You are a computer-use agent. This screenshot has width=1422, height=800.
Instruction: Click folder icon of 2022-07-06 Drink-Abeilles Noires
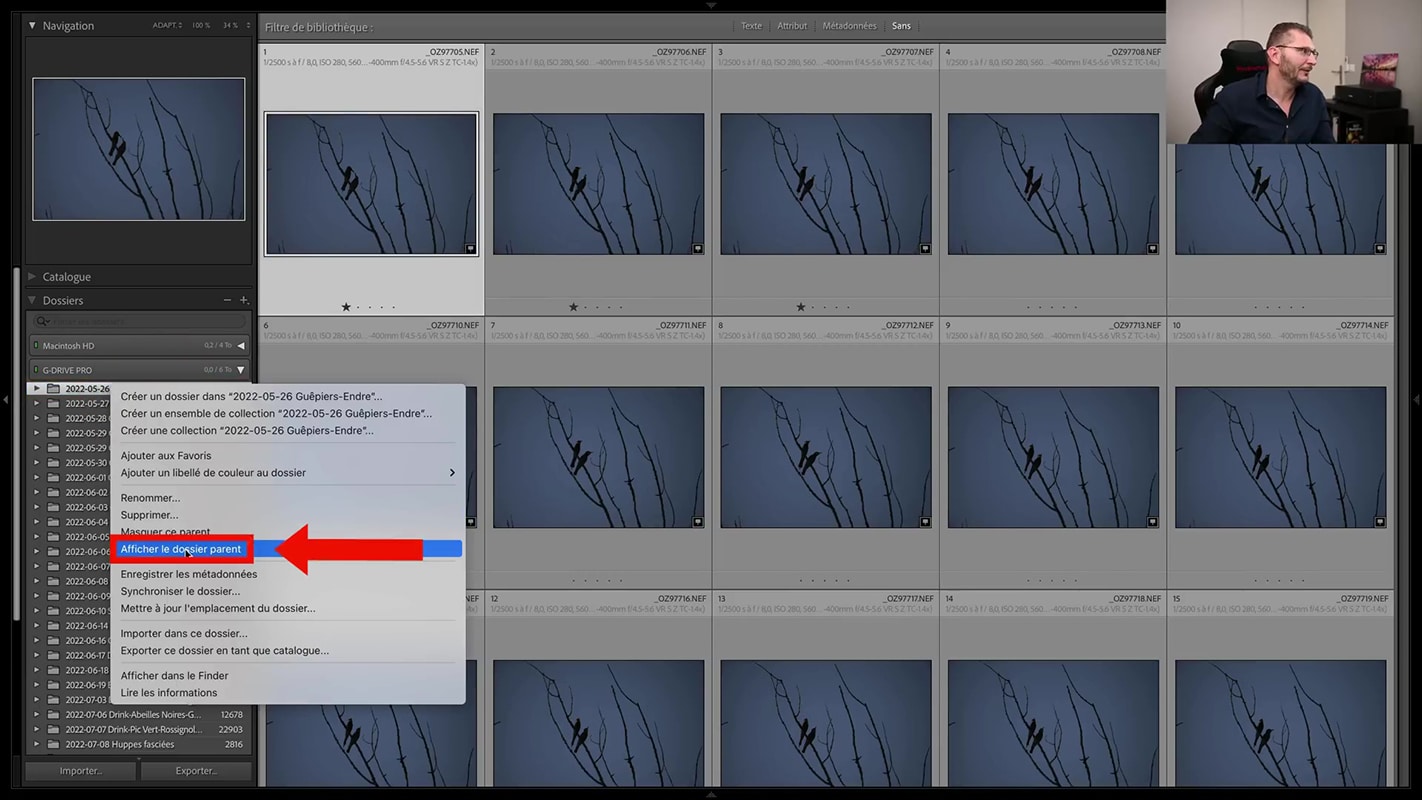tap(54, 715)
